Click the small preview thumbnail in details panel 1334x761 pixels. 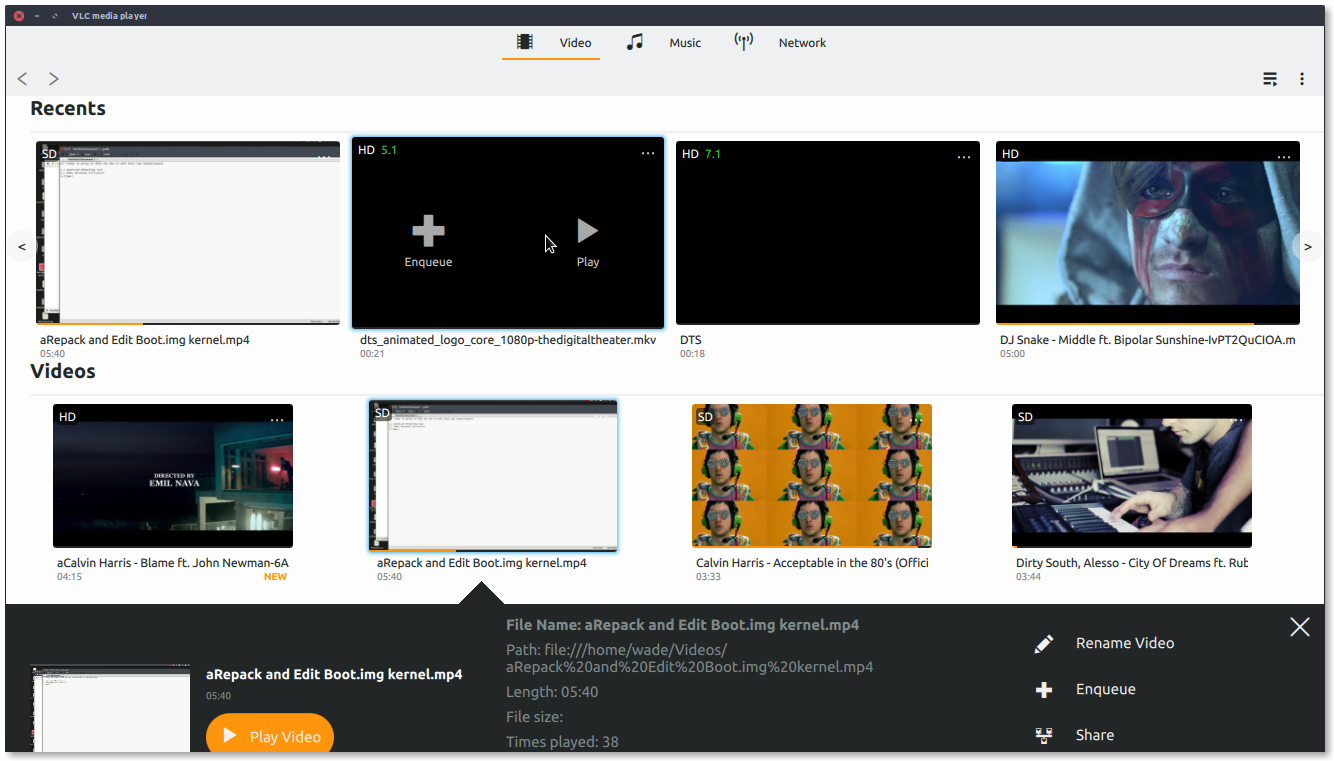pyautogui.click(x=110, y=708)
